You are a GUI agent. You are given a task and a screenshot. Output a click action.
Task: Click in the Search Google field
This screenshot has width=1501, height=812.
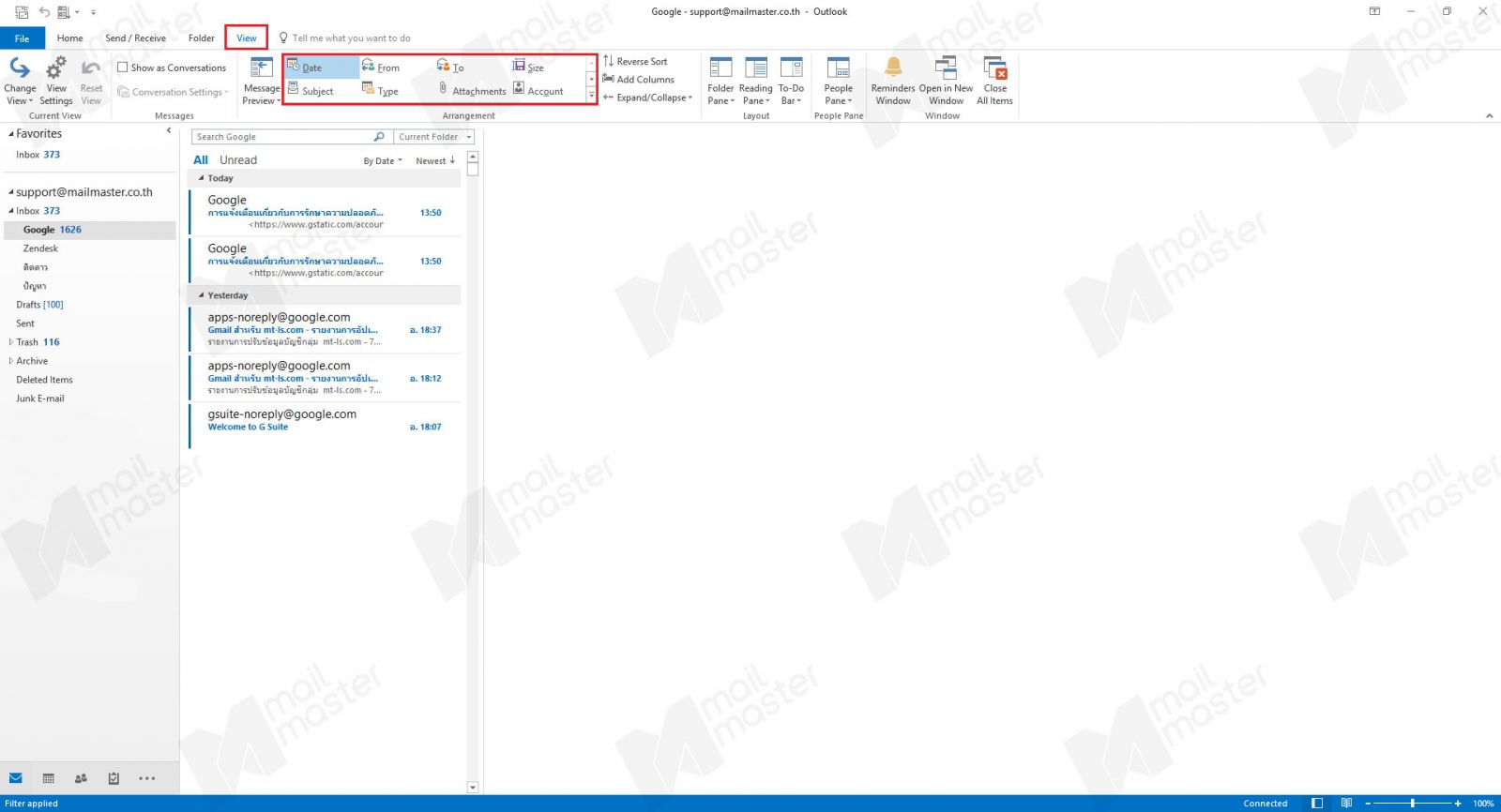(x=281, y=137)
